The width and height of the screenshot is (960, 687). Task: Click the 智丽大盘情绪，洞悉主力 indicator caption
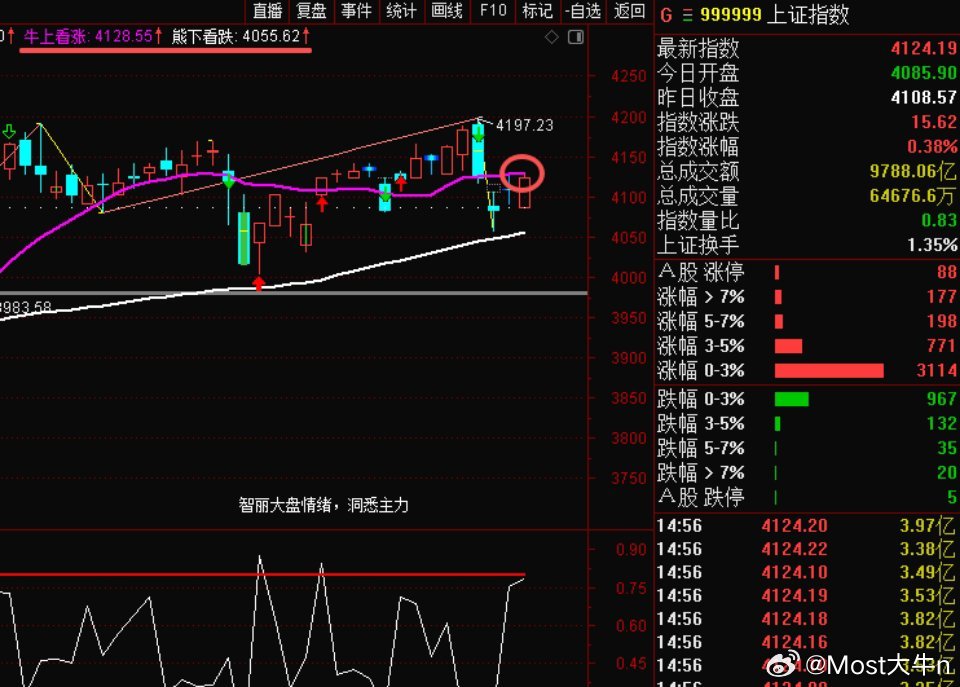[x=323, y=505]
